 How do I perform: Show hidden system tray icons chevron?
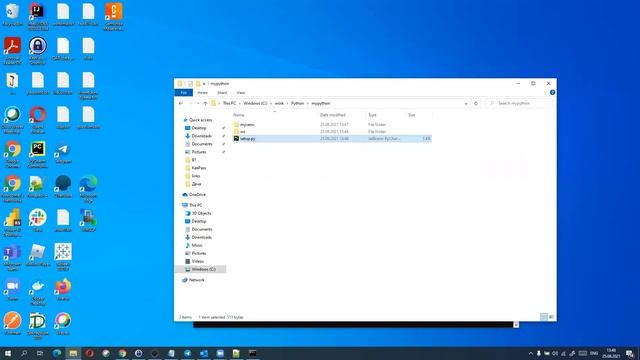click(531, 353)
